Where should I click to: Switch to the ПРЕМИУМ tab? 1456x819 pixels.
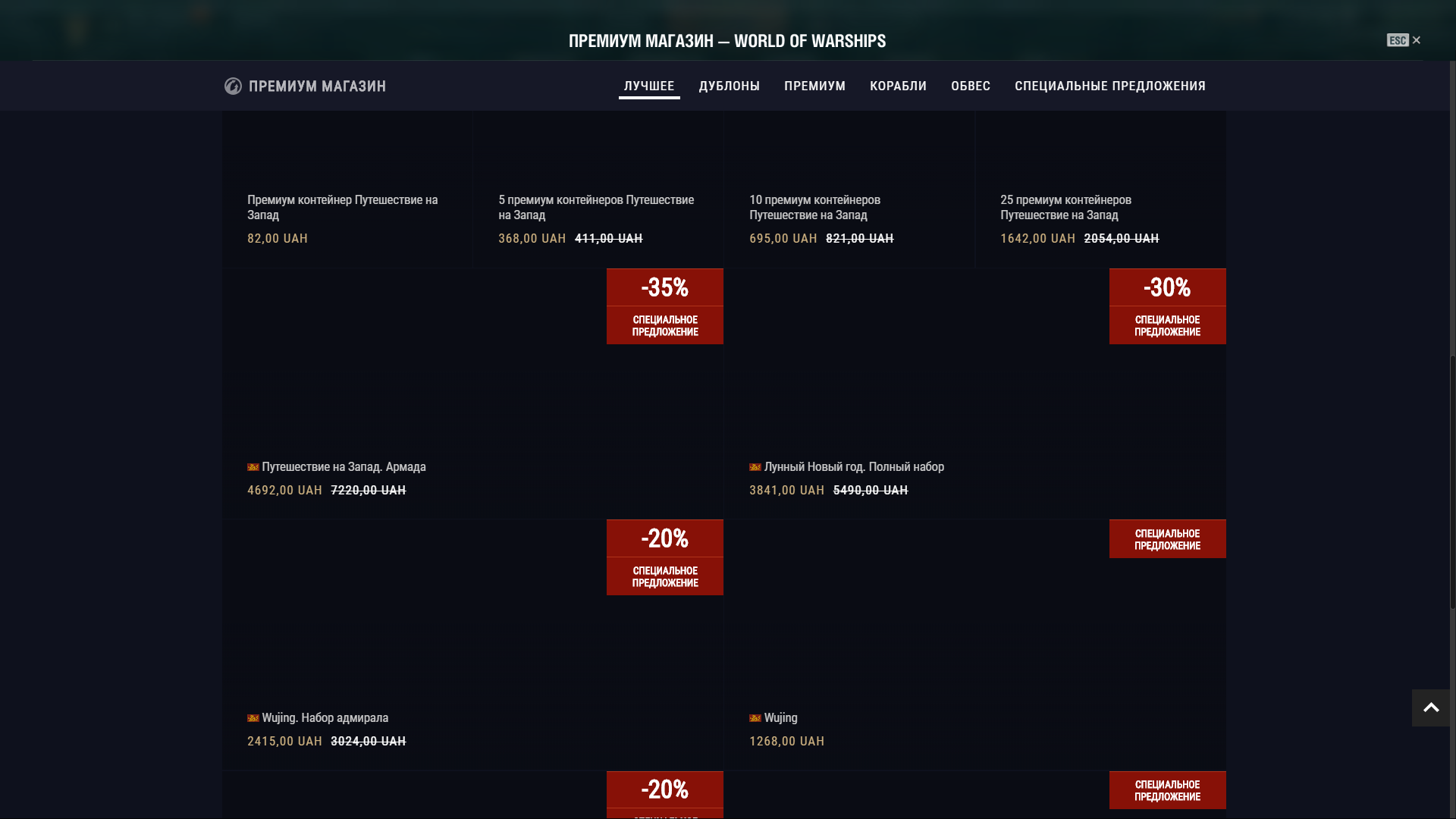[815, 86]
